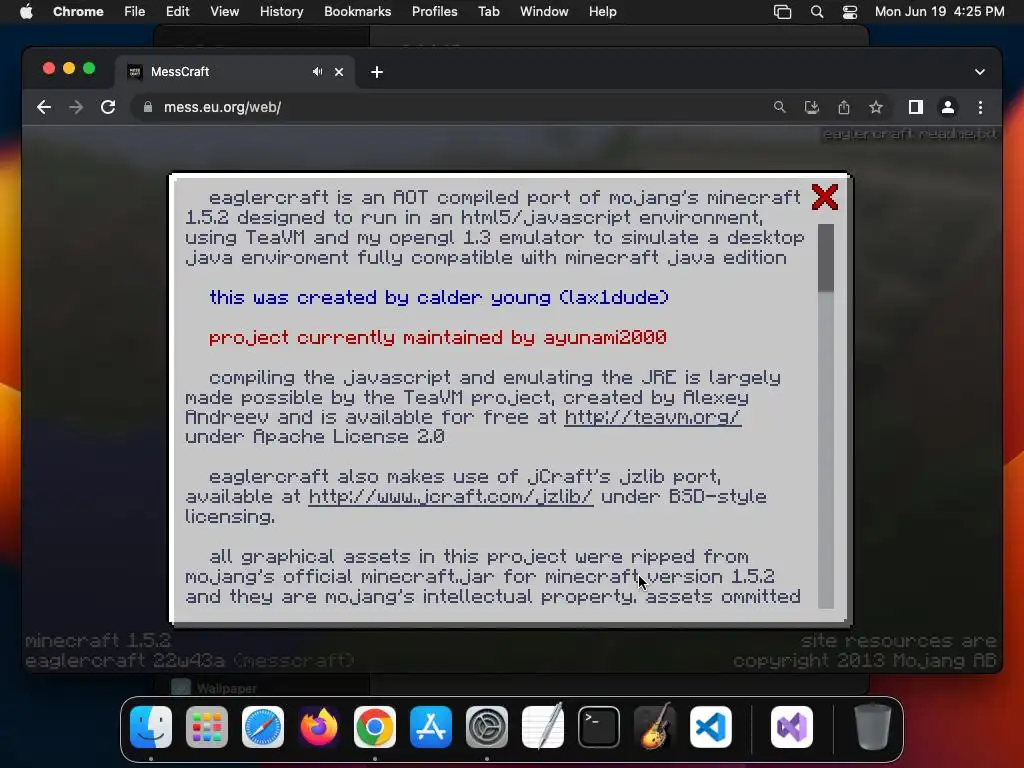The width and height of the screenshot is (1024, 768).
Task: Close the eaglercraft readme dialog with red X
Action: (825, 197)
